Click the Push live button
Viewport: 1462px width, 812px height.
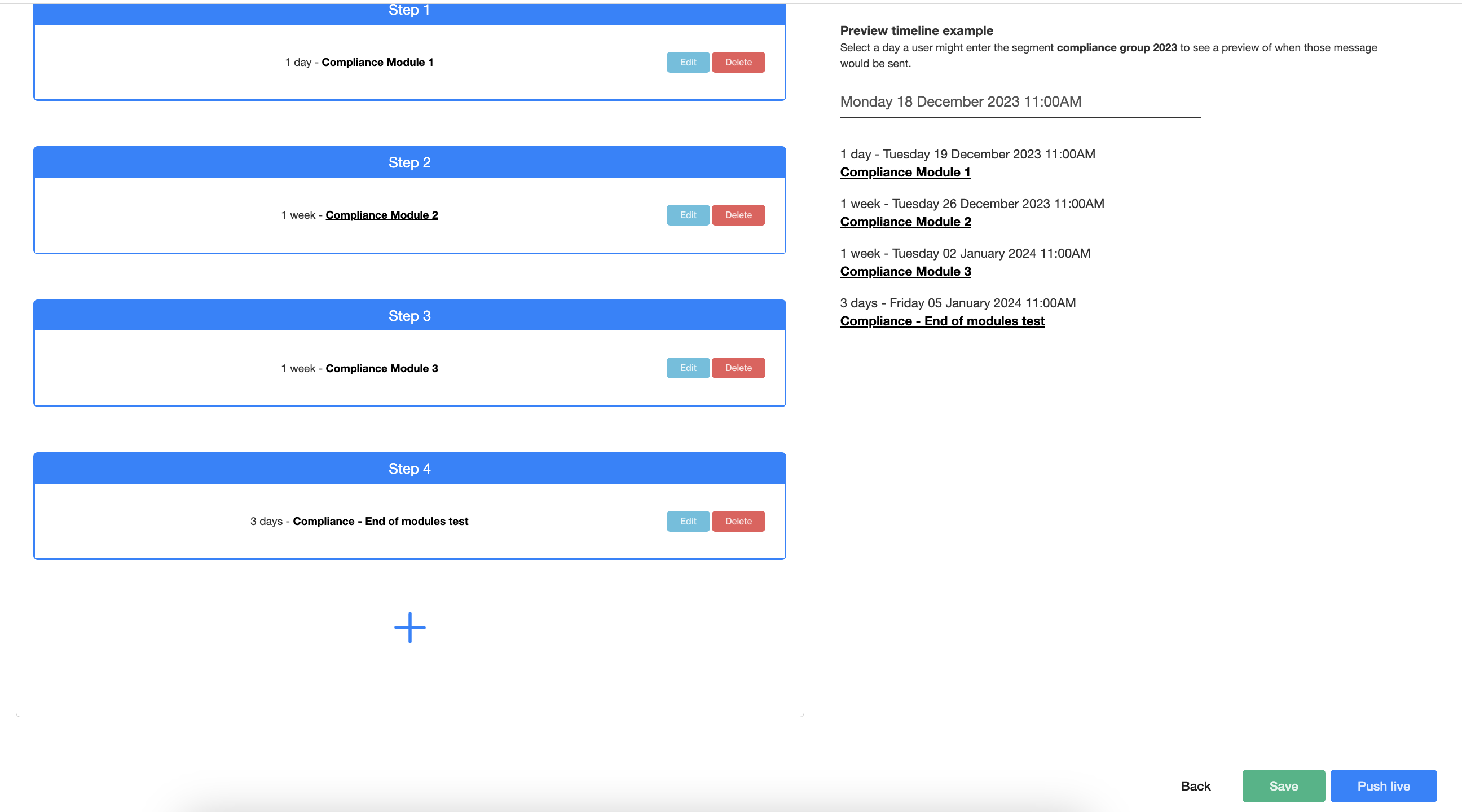coord(1382,786)
